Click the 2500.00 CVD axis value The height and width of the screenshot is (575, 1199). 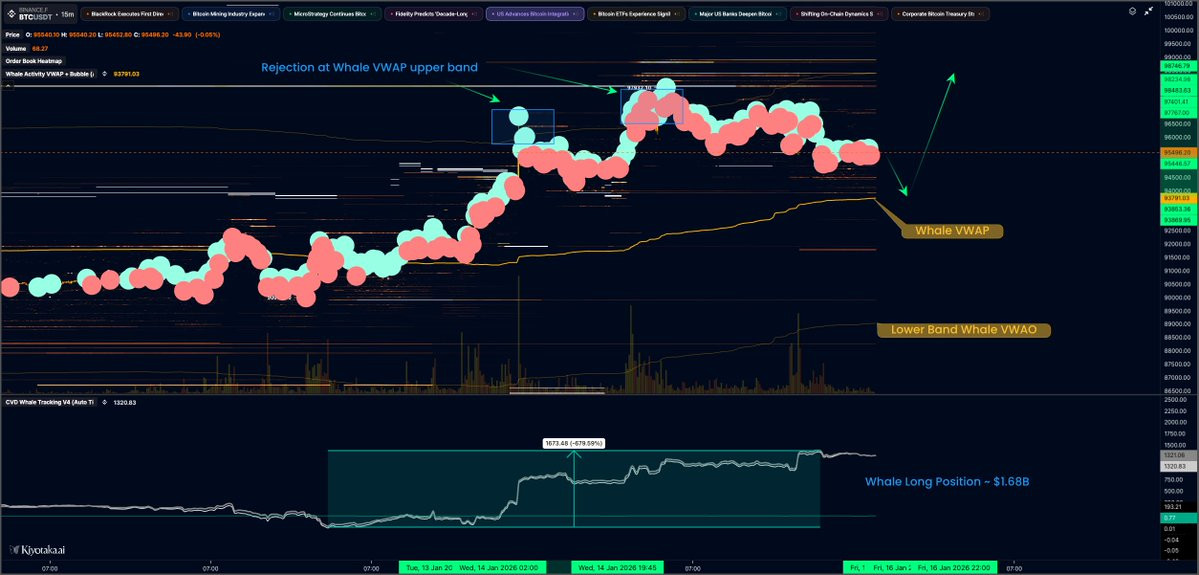[1177, 399]
